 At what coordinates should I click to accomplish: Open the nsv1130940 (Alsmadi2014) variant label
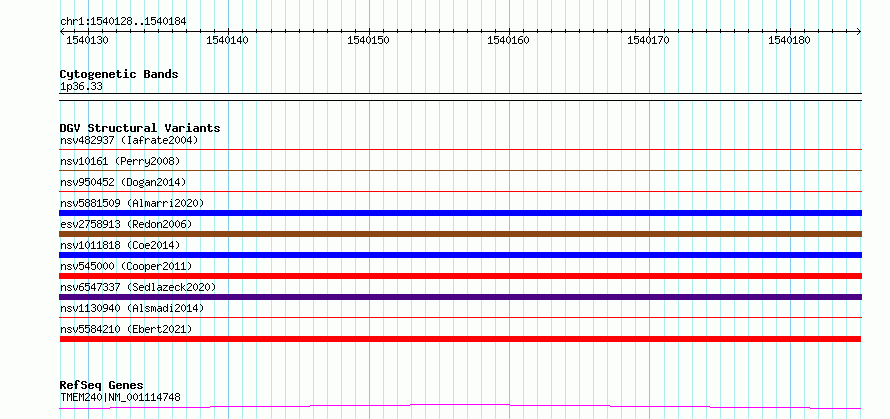(132, 308)
